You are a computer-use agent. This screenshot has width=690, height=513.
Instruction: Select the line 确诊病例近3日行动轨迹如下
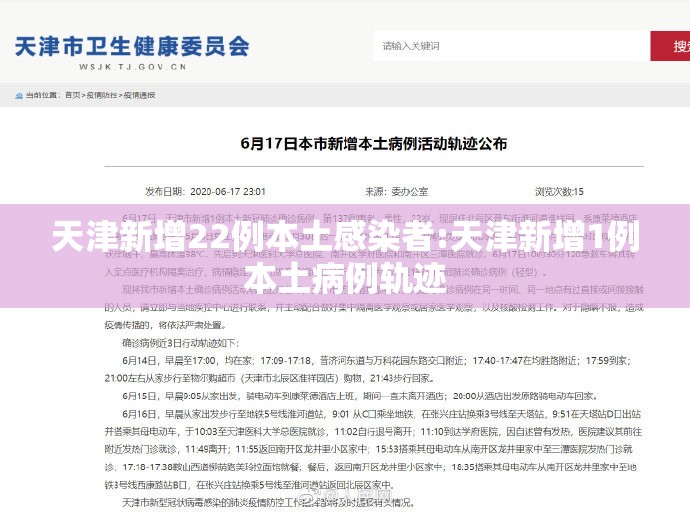(180, 343)
